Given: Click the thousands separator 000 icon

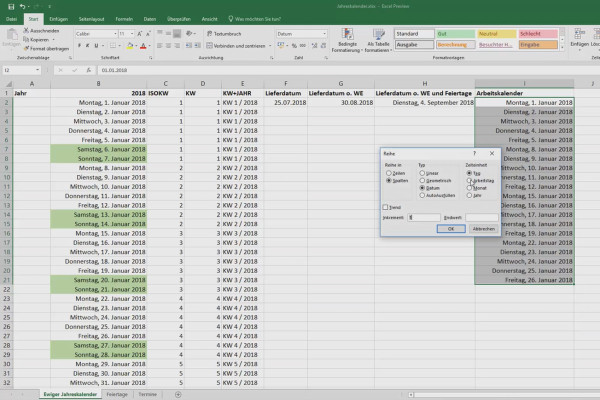Looking at the screenshot, I should pyautogui.click(x=303, y=46).
